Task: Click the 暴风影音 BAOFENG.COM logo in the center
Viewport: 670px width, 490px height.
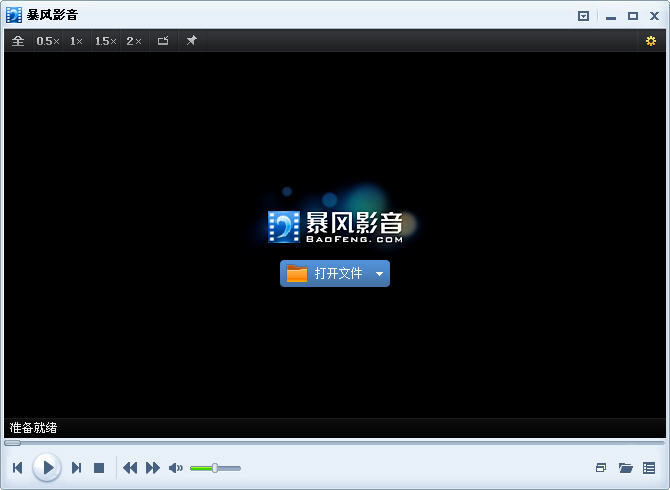Action: coord(335,227)
